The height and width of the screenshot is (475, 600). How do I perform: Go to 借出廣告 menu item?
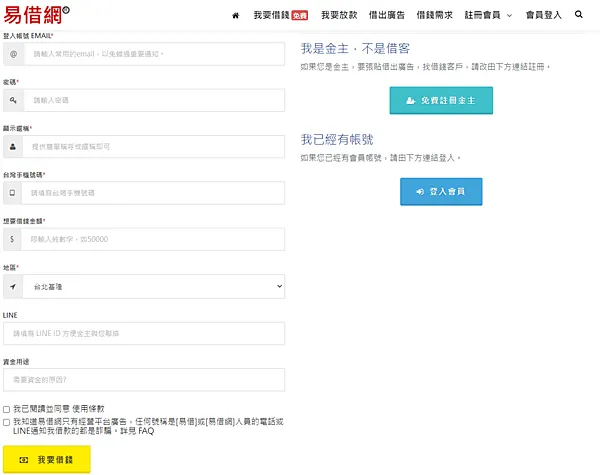[386, 15]
